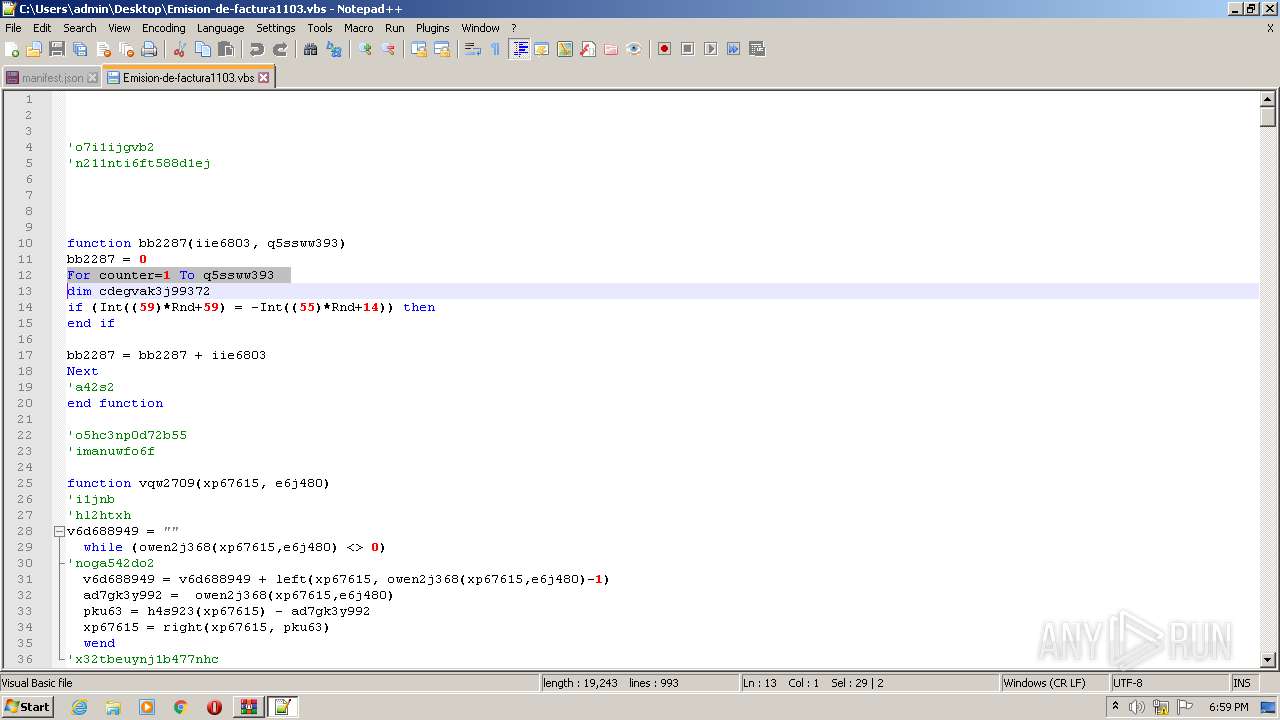This screenshot has height=720, width=1280.
Task: Click the Copy toolbar icon
Action: click(x=203, y=49)
